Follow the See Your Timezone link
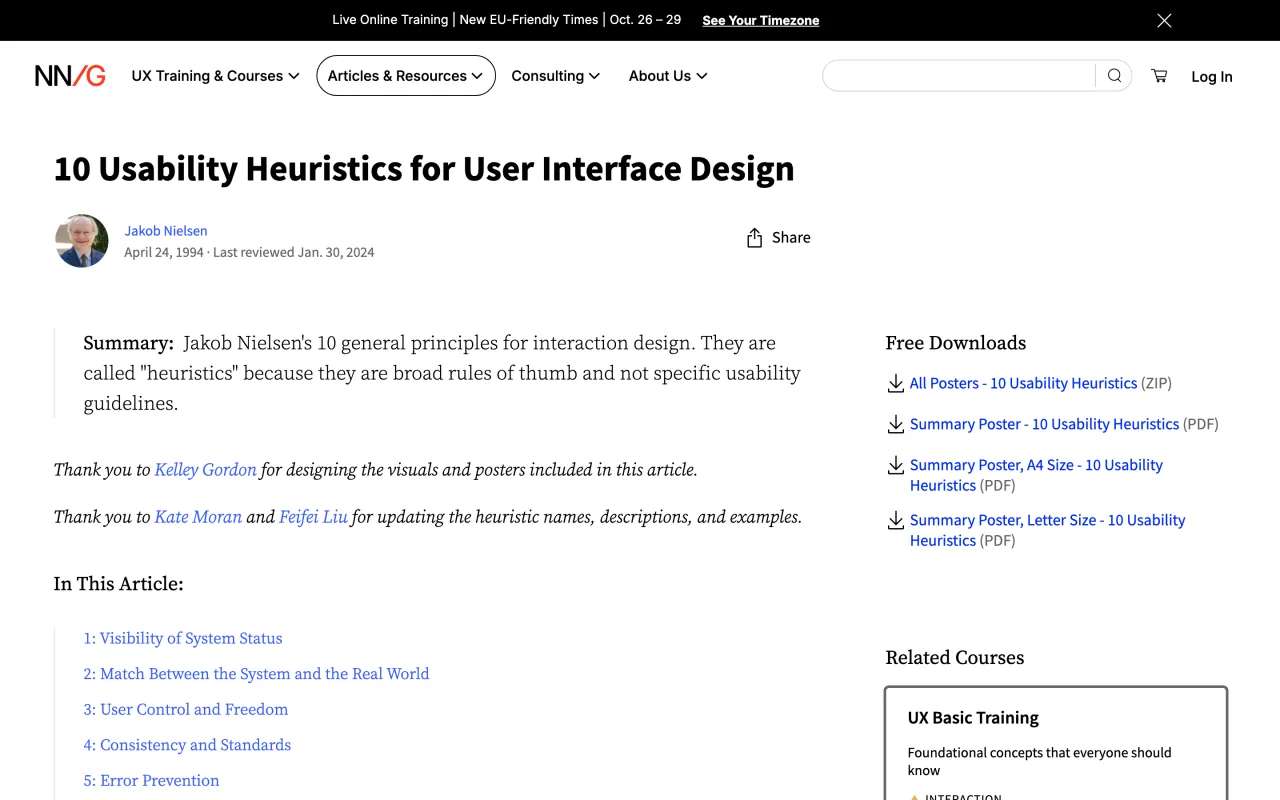The height and width of the screenshot is (800, 1280). 761,21
